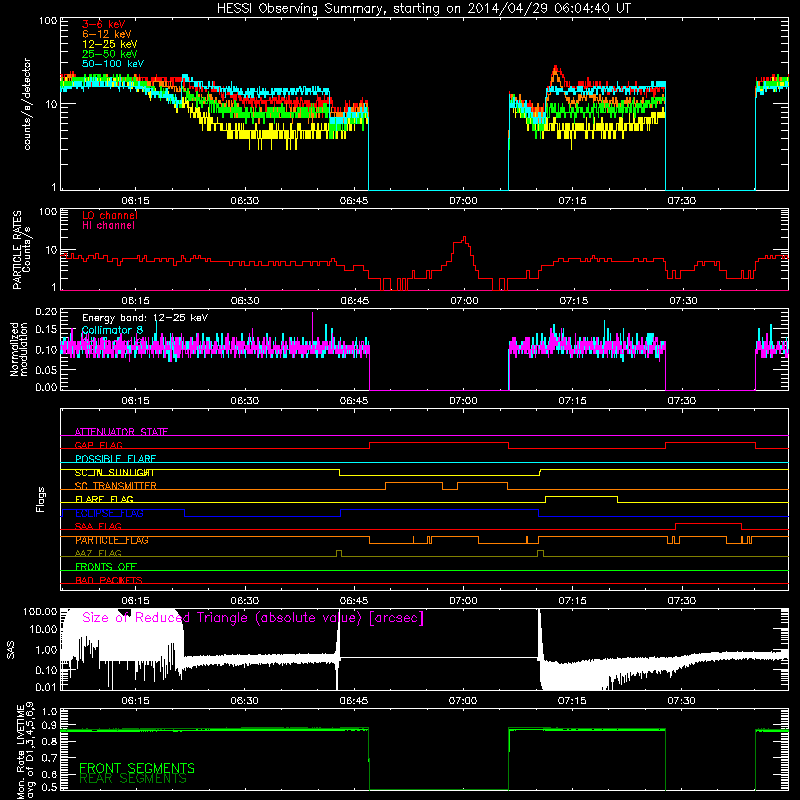800x800 pixels.
Task: Click the yellow '12-25 keV' legend entry
Action: (x=110, y=44)
